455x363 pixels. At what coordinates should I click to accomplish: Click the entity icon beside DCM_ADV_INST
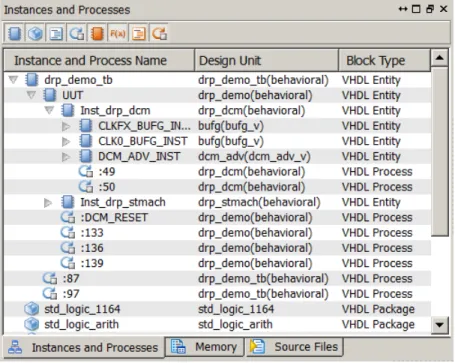86,156
